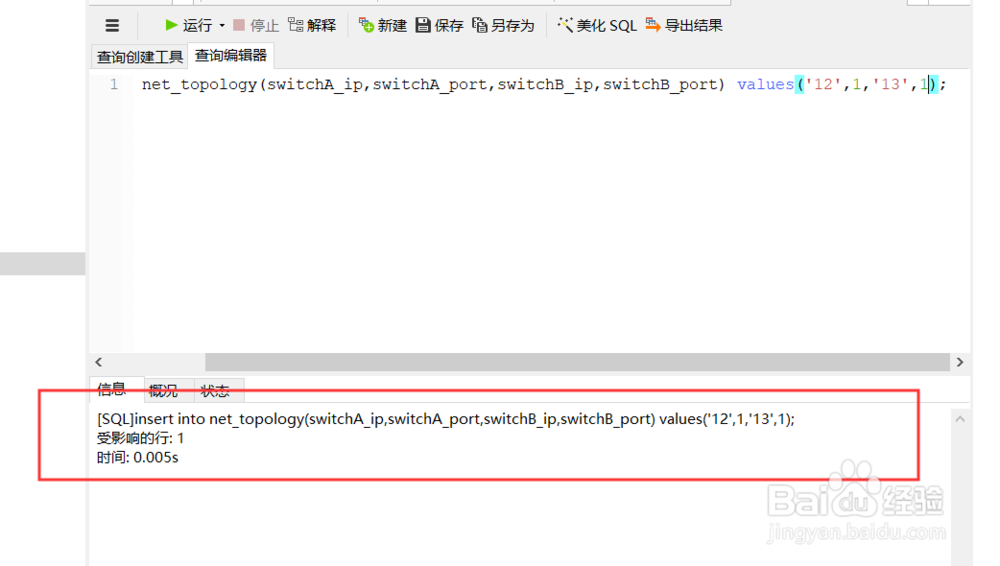The image size is (1000, 566).
Task: Click the horizontal scrollbar right arrow
Action: tap(960, 362)
